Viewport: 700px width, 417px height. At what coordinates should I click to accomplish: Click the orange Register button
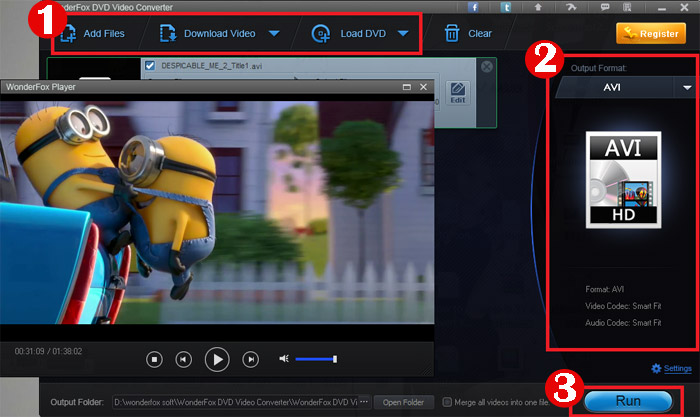(x=651, y=33)
